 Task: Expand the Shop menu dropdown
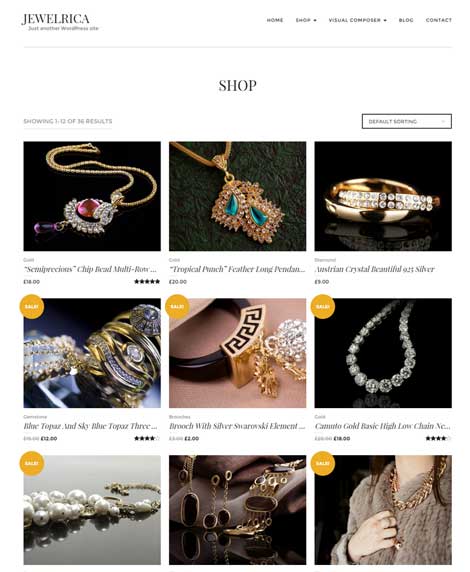coord(306,20)
